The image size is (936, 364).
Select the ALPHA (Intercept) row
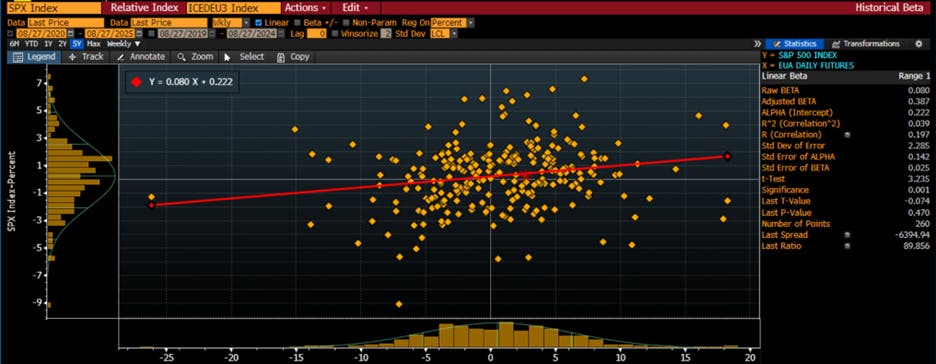pyautogui.click(x=845, y=112)
